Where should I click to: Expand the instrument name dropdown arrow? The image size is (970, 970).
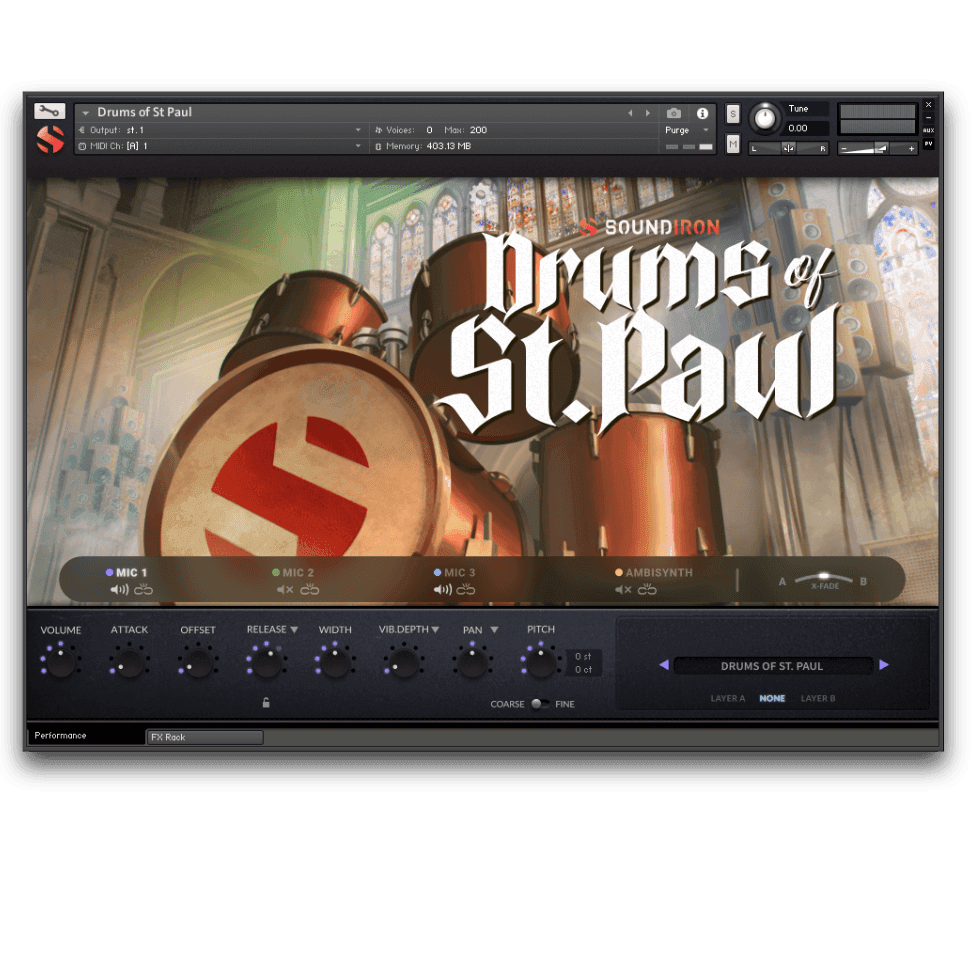[86, 113]
